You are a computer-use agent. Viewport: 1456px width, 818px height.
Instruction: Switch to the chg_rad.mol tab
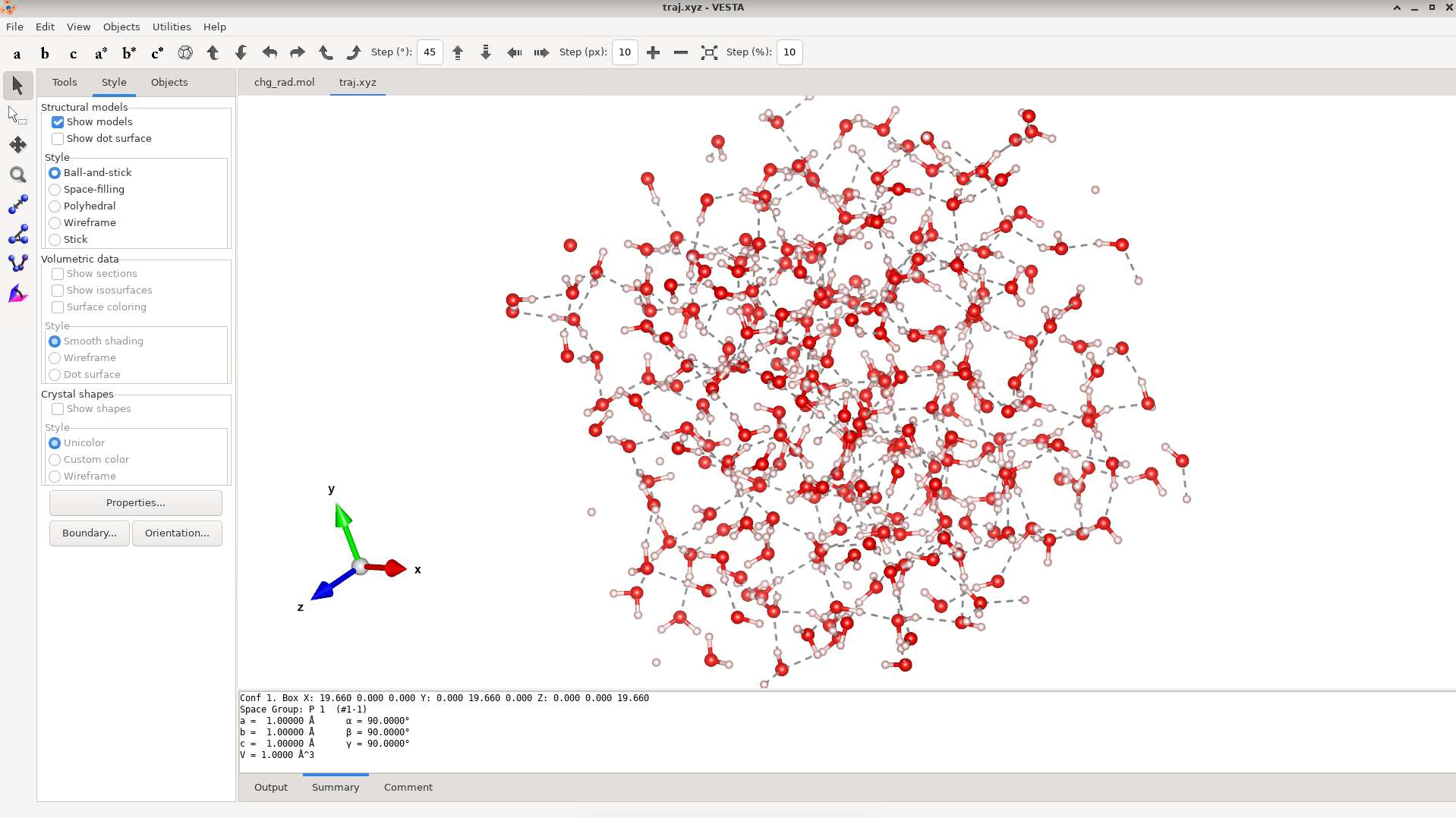click(x=284, y=82)
